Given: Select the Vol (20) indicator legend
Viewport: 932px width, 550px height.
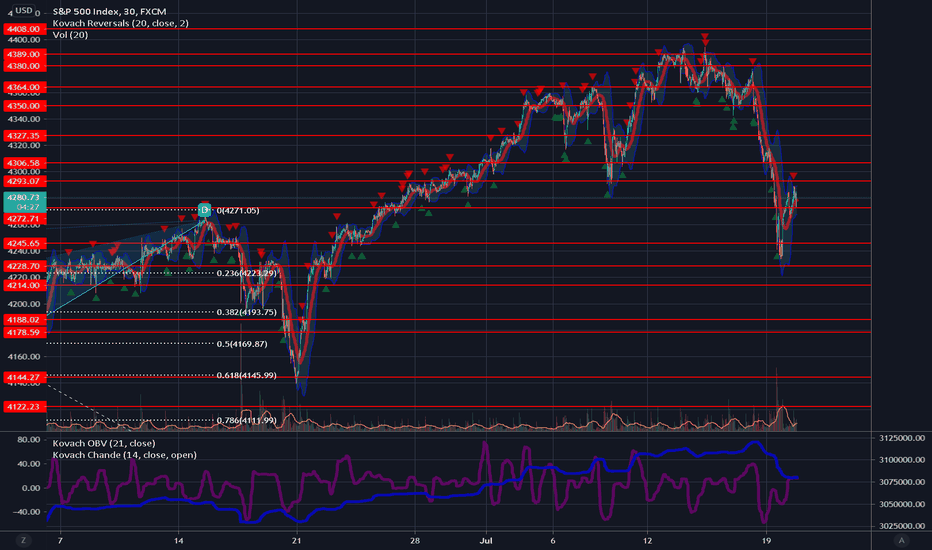Looking at the screenshot, I should tap(70, 35).
